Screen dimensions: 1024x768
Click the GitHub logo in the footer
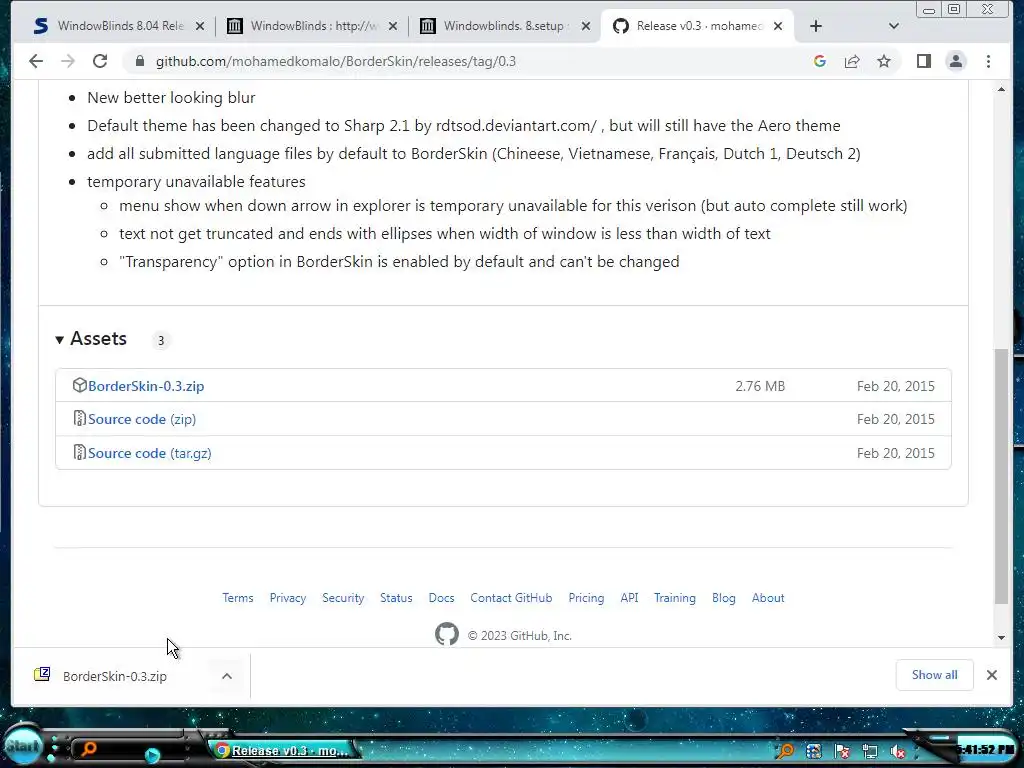point(447,634)
